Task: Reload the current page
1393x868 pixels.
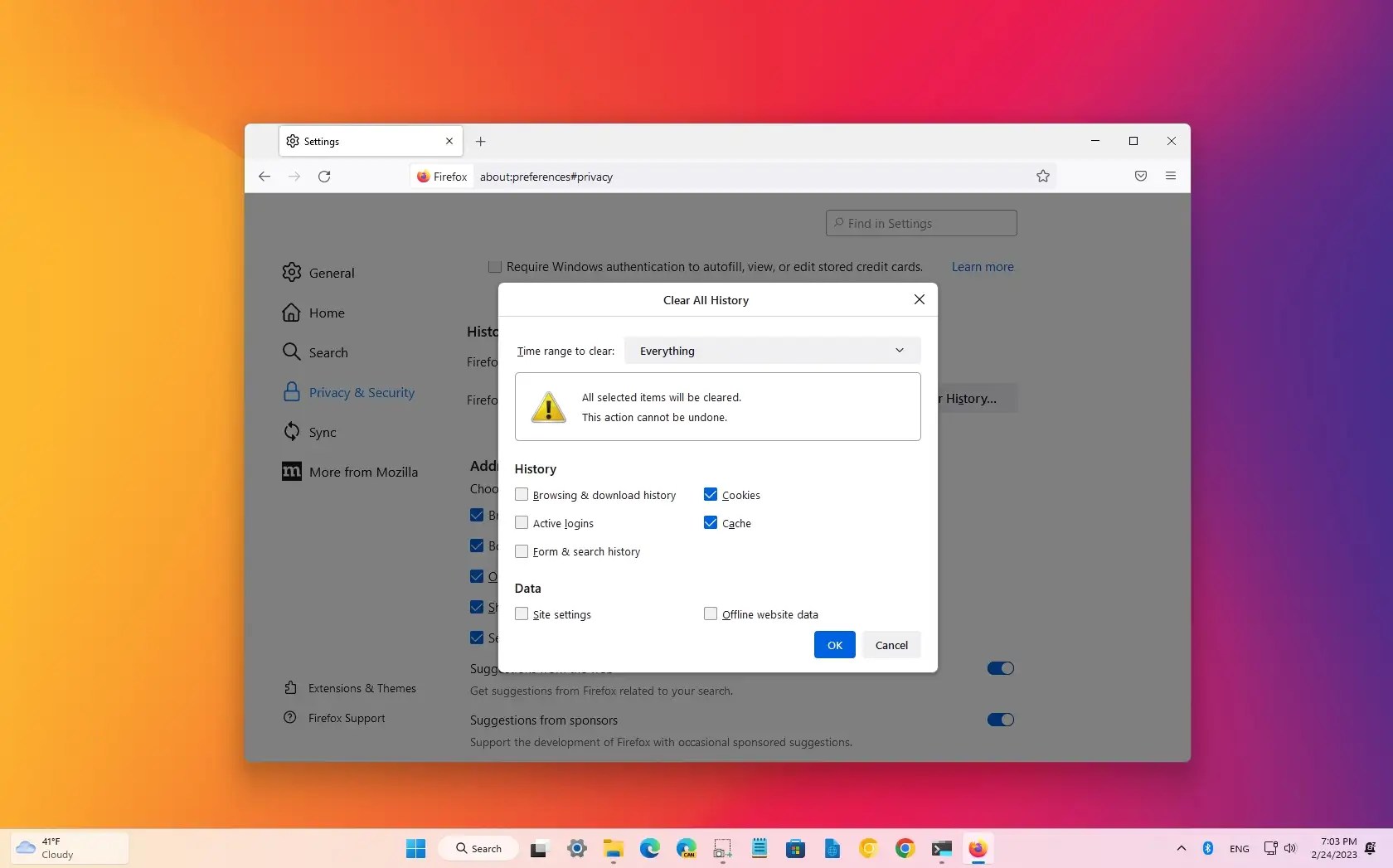Action: click(324, 177)
